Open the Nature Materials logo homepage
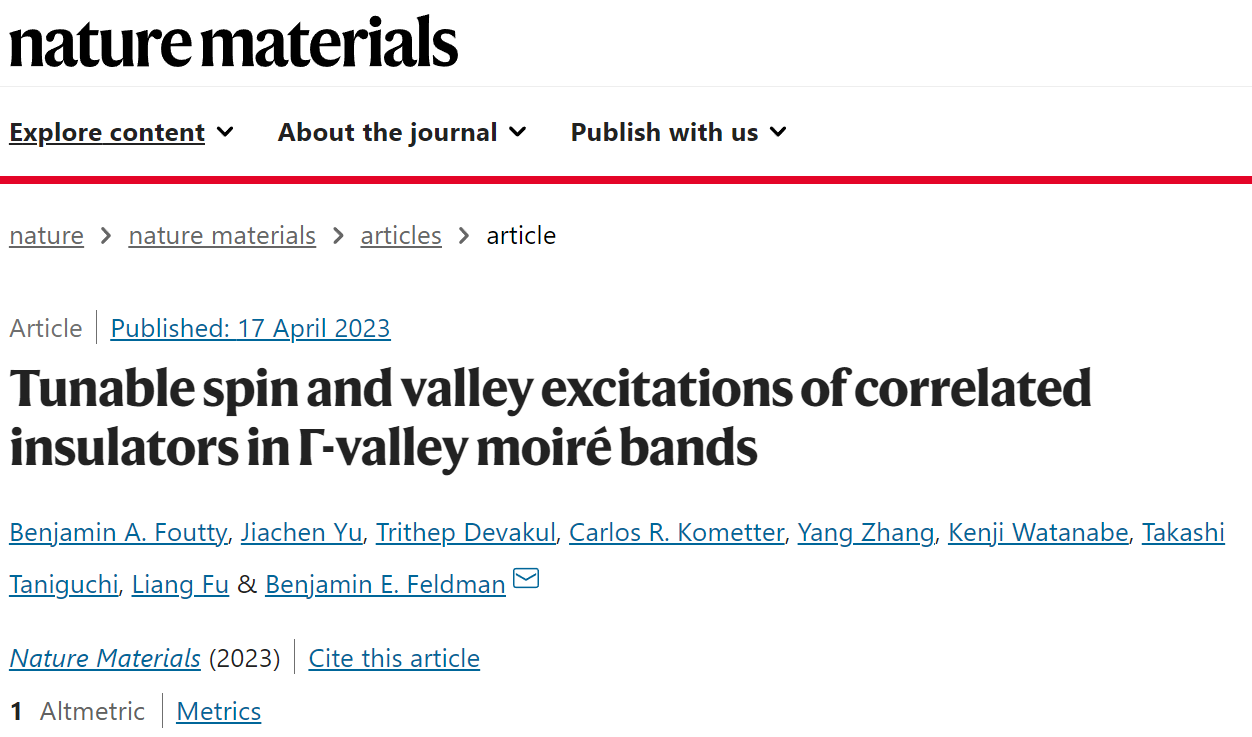The image size is (1252, 737). (x=234, y=42)
